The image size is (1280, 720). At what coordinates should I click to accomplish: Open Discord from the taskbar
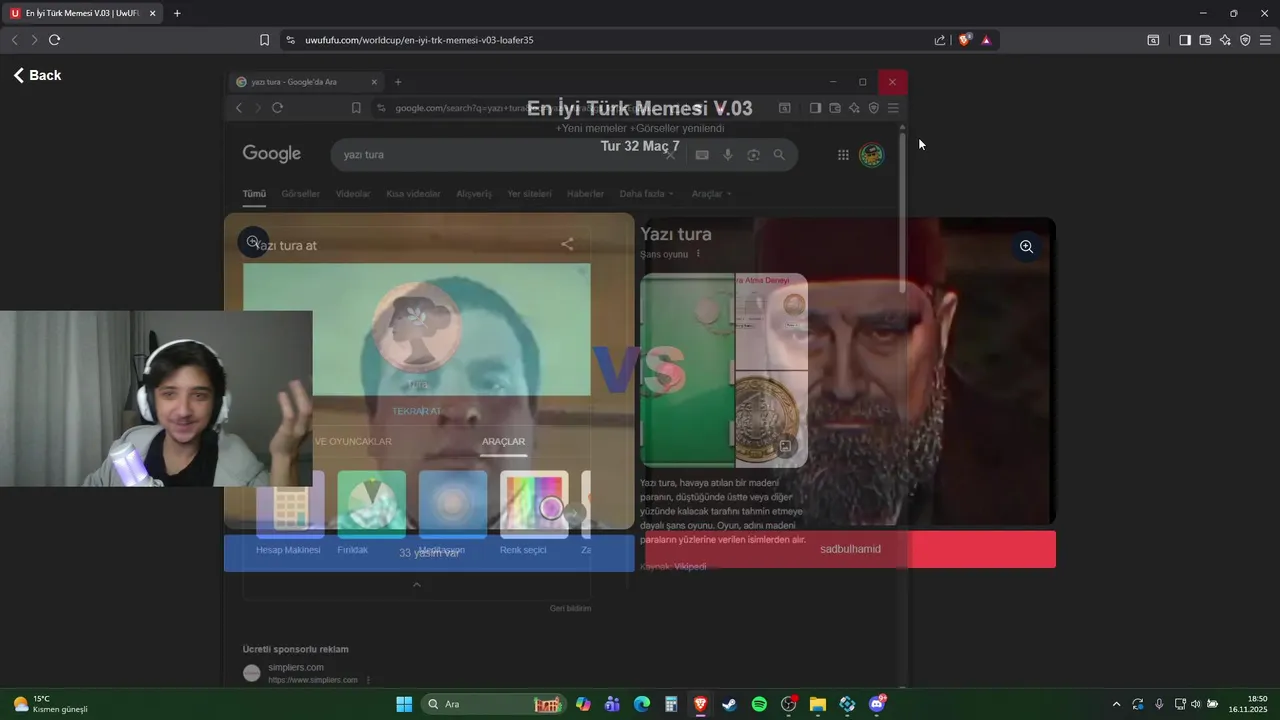tap(877, 704)
